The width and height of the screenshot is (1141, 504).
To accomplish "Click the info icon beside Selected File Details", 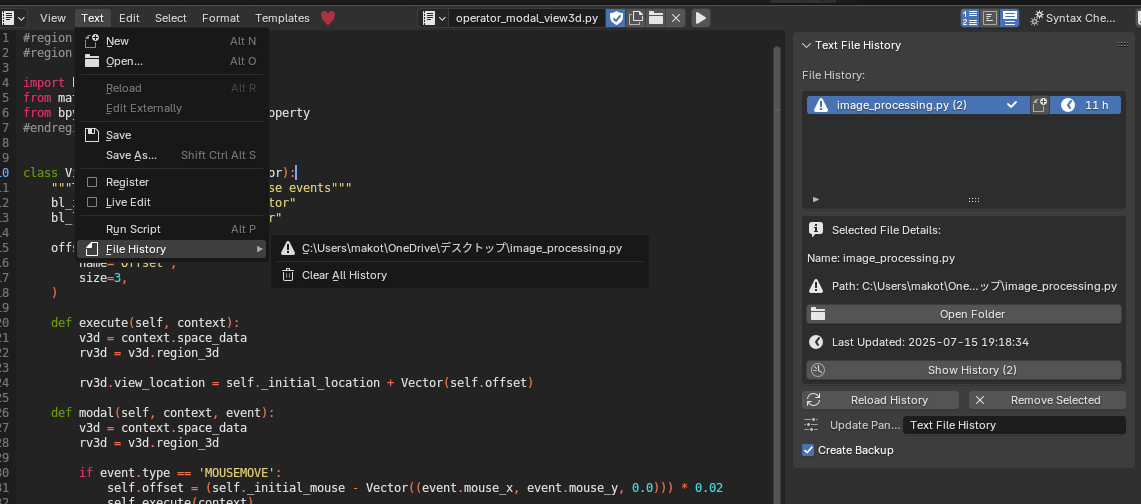I will 816,230.
